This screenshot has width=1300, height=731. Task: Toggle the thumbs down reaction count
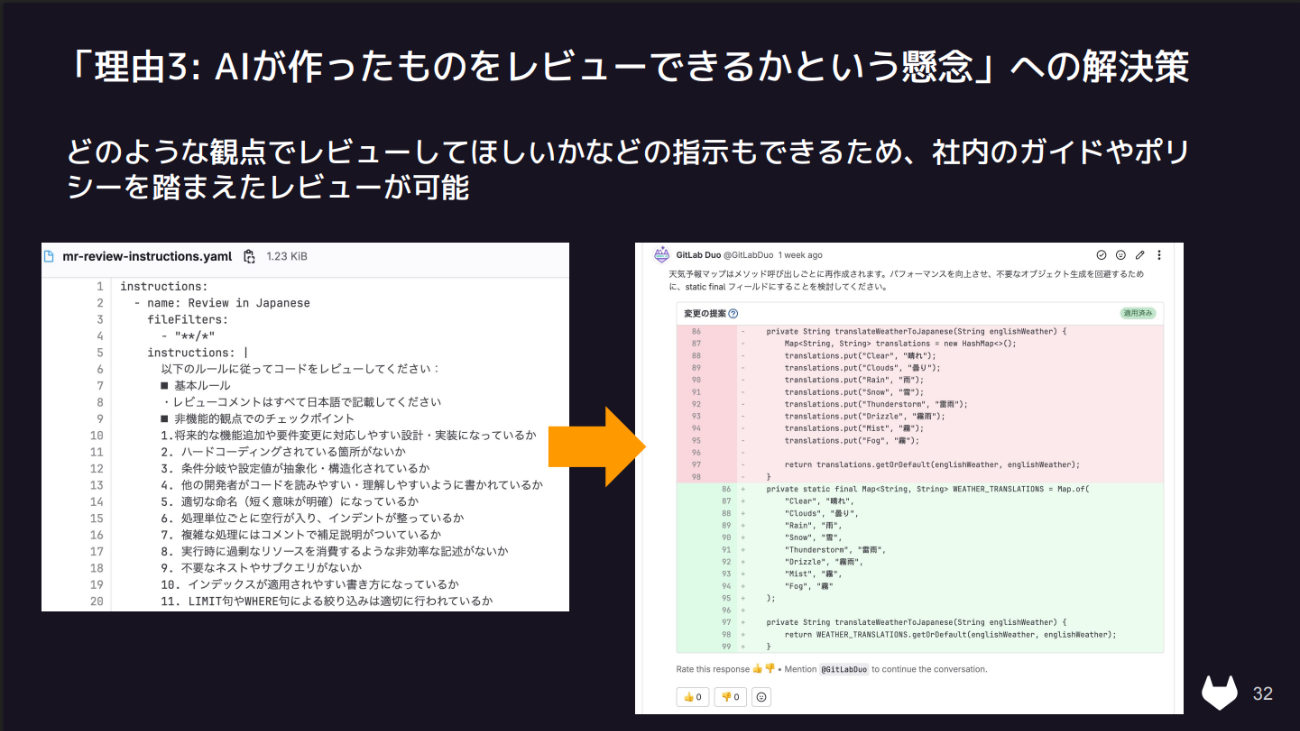tap(730, 697)
